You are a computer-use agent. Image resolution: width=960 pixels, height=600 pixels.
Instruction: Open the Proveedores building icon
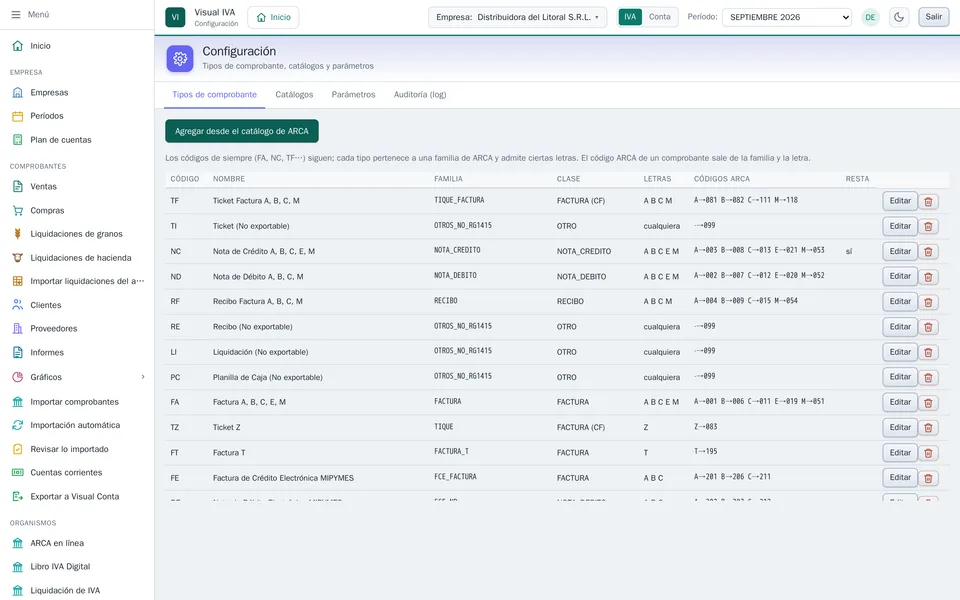[x=18, y=329]
